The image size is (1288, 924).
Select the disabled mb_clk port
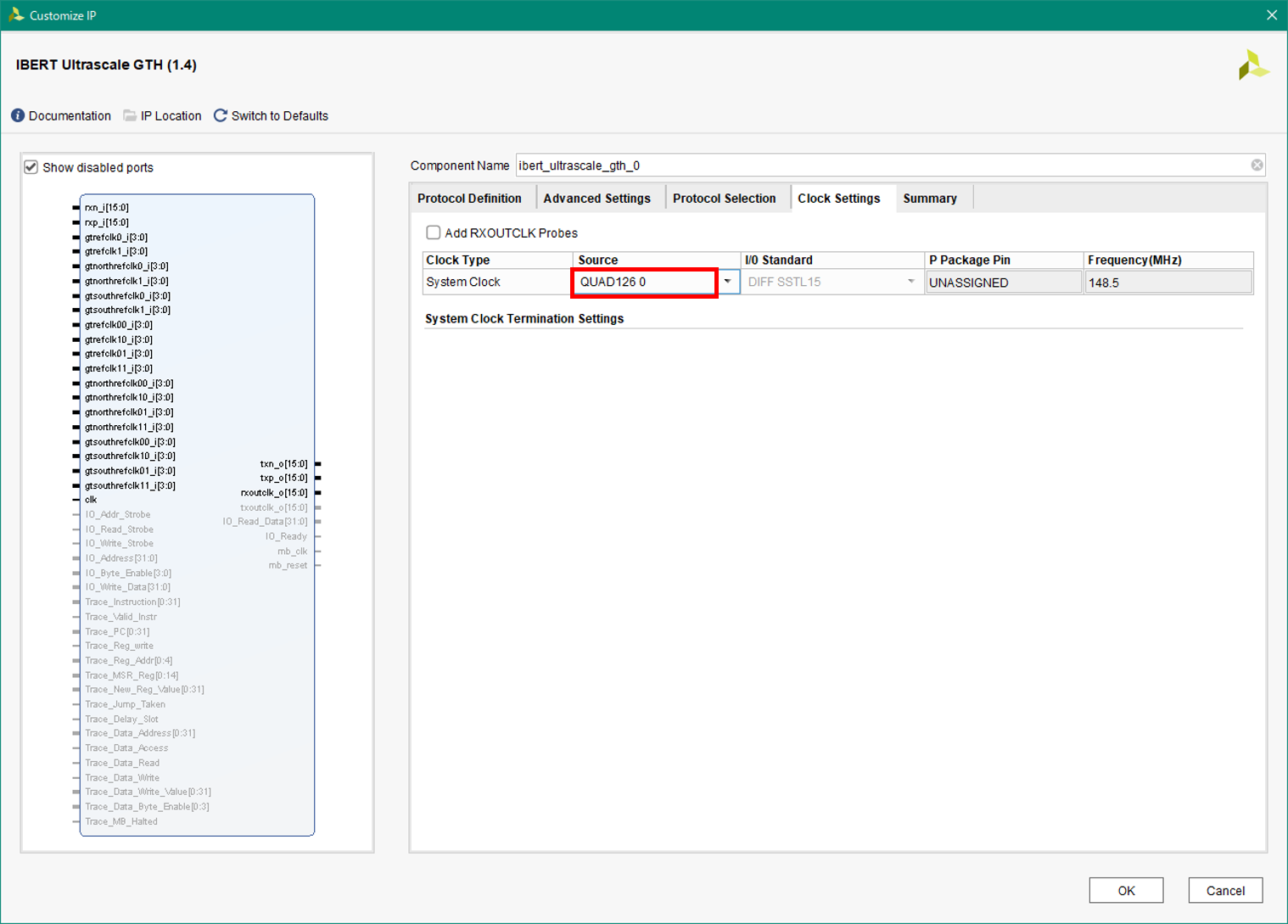[x=293, y=551]
